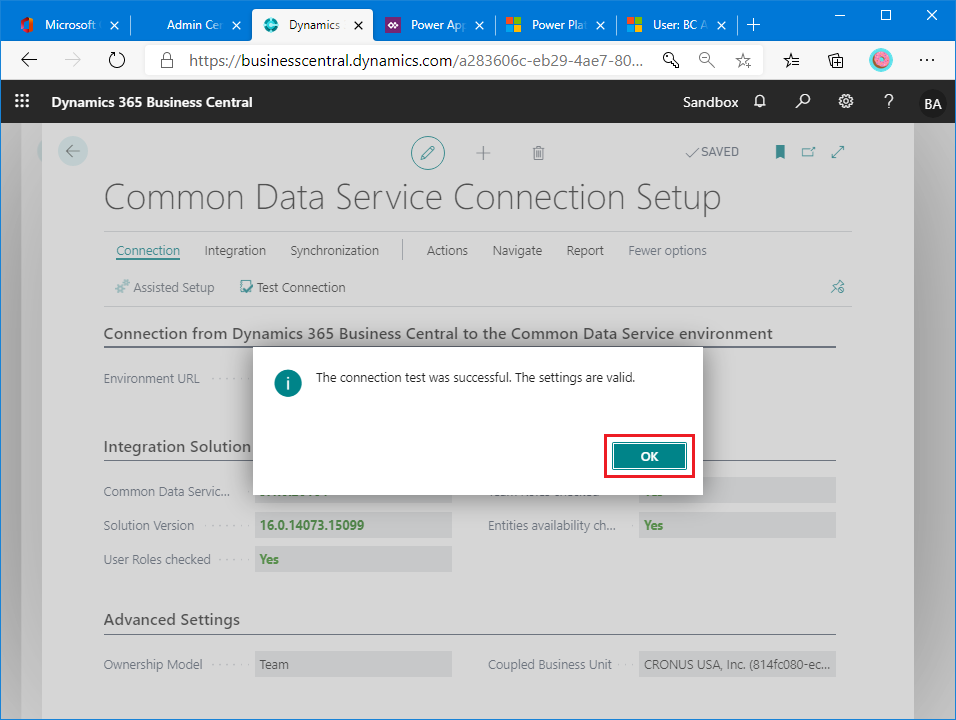Click the plus new record icon
Image resolution: width=956 pixels, height=720 pixels.
point(483,152)
